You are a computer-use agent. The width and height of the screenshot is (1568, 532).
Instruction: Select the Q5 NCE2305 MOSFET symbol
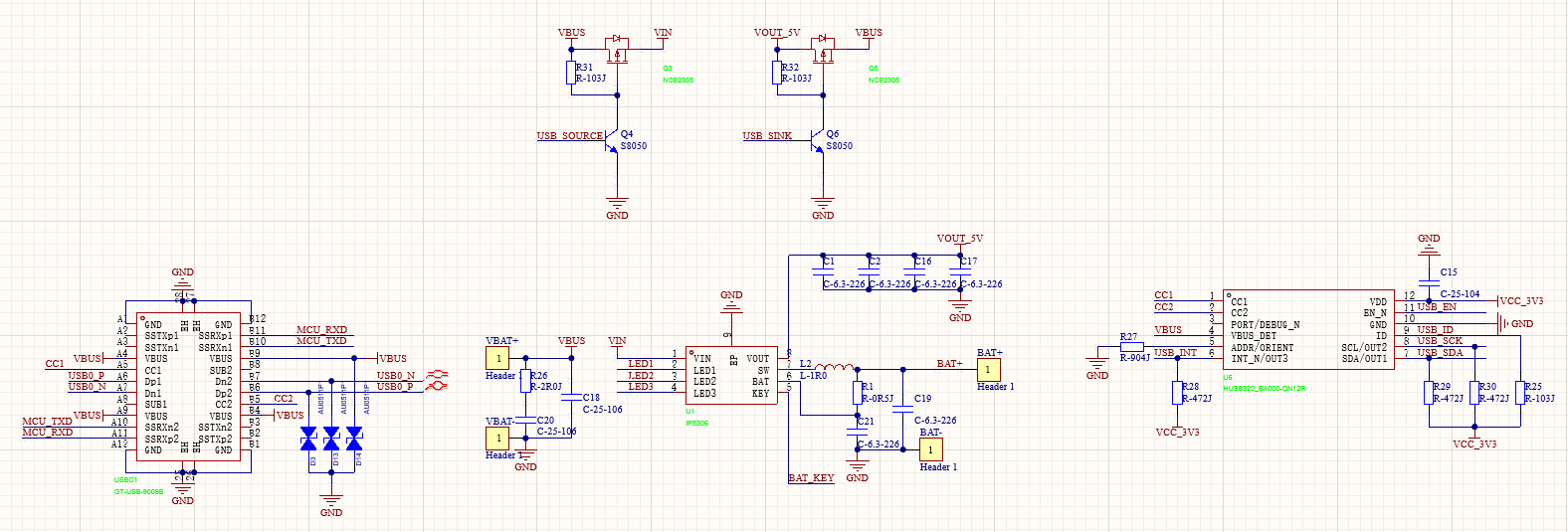(x=824, y=48)
